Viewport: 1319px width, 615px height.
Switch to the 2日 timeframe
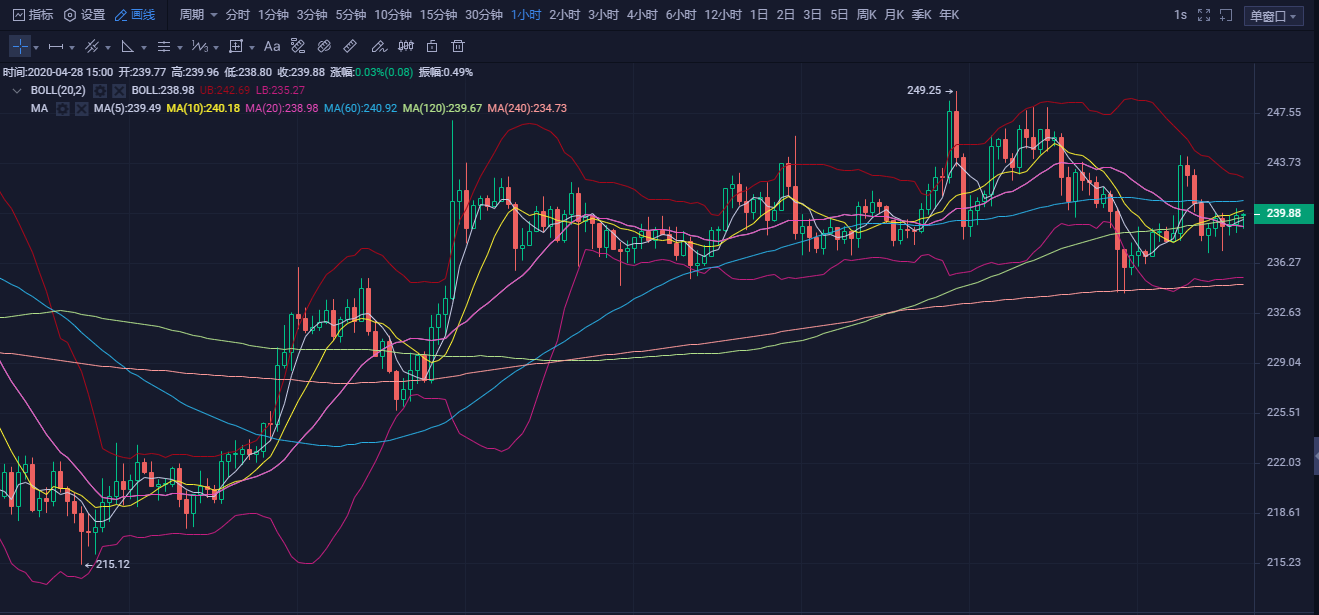786,15
